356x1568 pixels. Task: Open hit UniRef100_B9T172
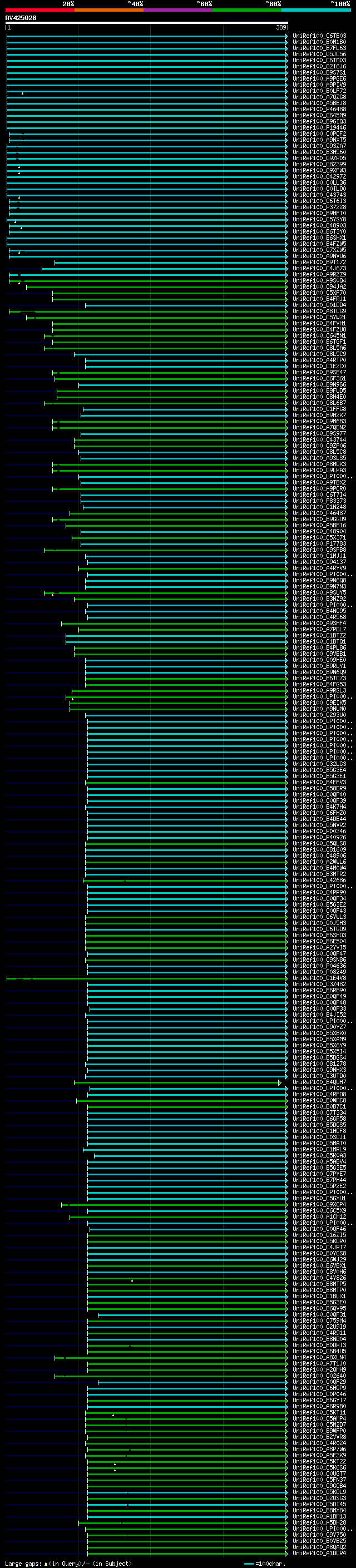(x=319, y=263)
